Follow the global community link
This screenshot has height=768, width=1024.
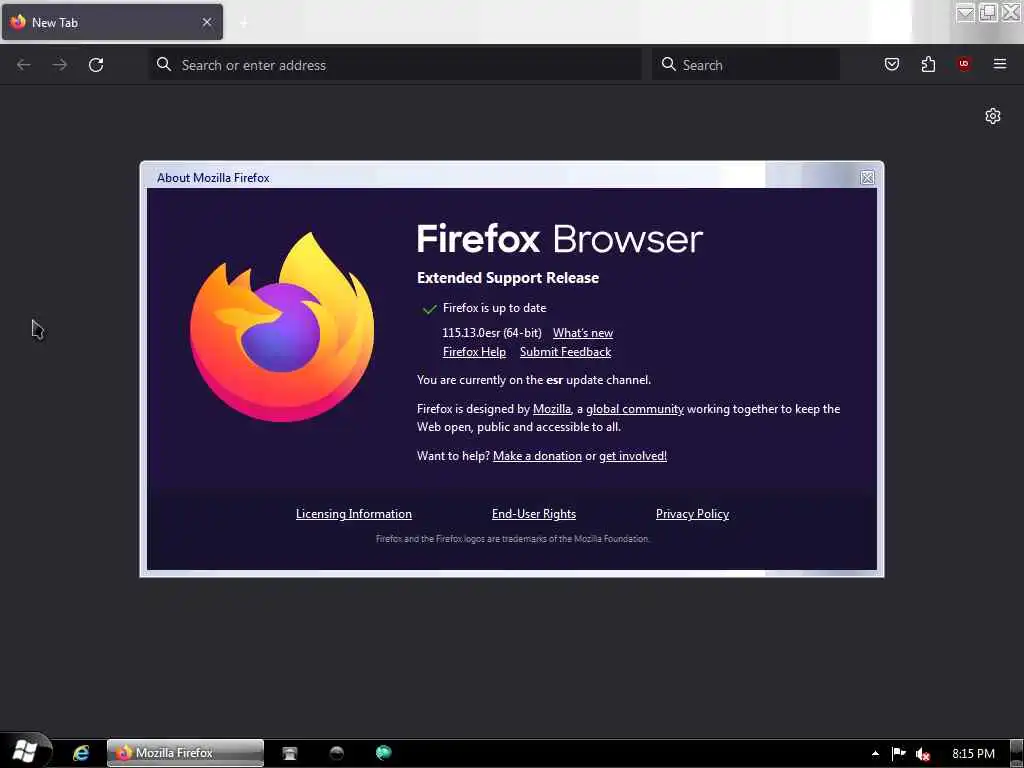pyautogui.click(x=635, y=409)
